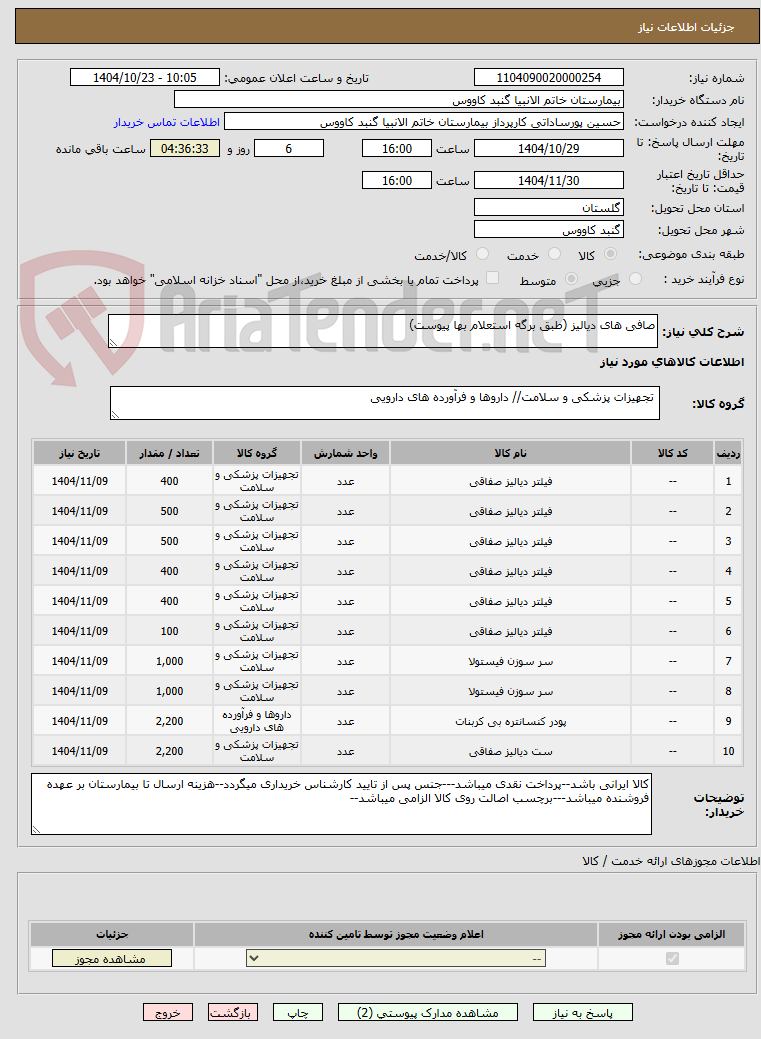Click the need number field 1104090020000254
Screen dimensions: 761x1039
tap(549, 78)
